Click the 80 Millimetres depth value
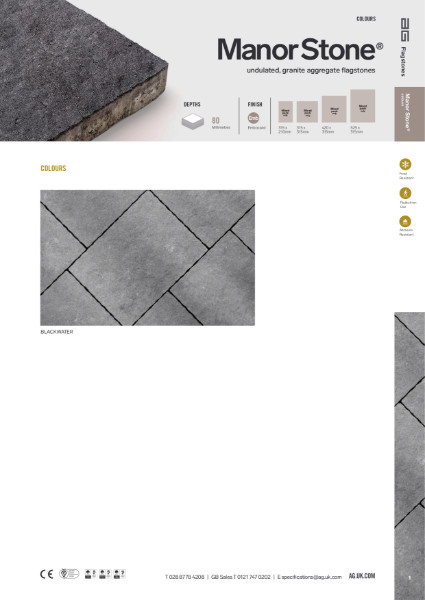425x600 pixels. [x=221, y=123]
